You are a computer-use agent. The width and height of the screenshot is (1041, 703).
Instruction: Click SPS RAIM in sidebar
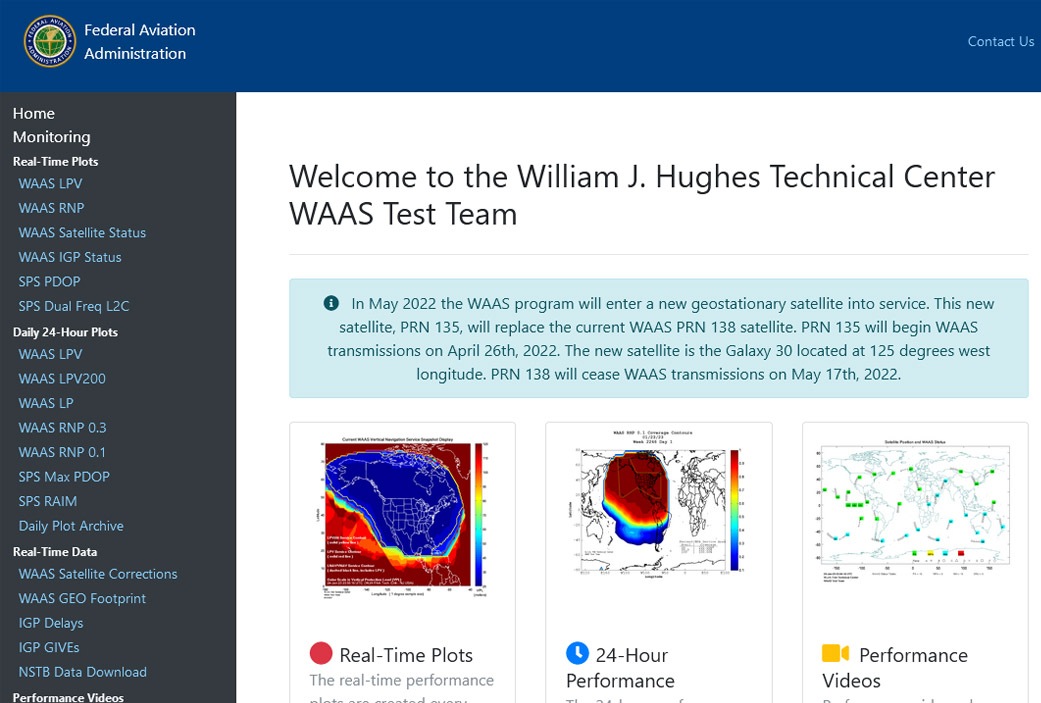pyautogui.click(x=48, y=501)
